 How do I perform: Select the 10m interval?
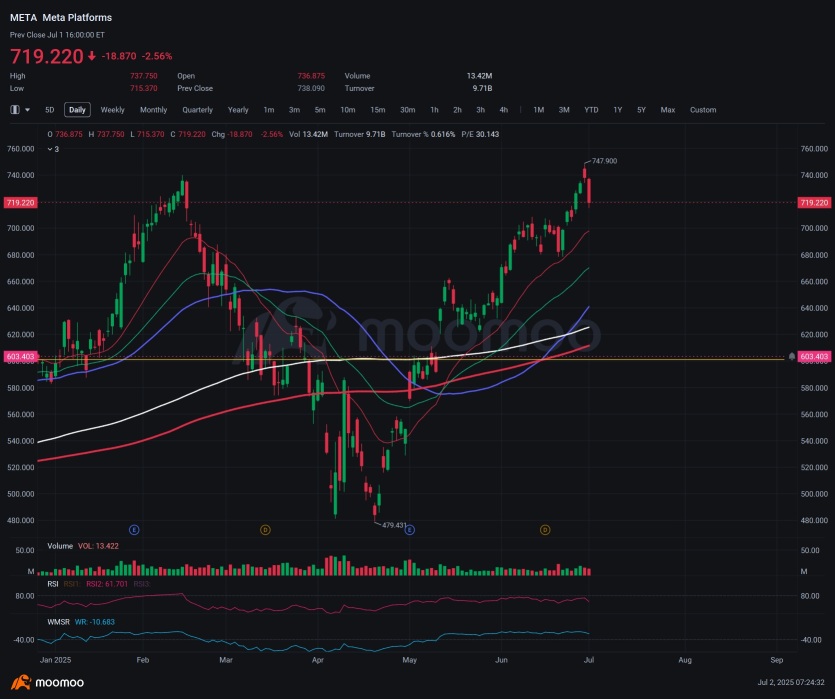click(348, 110)
